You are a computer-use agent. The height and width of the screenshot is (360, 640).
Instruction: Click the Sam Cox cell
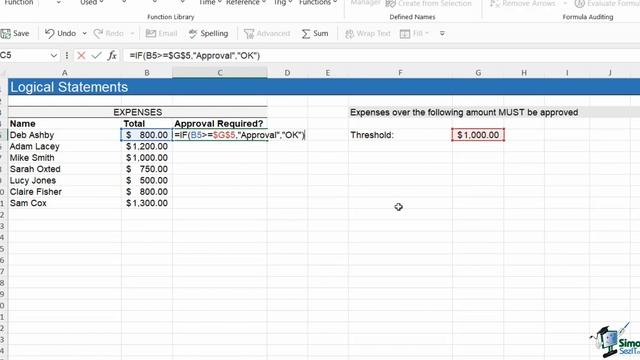click(x=64, y=203)
